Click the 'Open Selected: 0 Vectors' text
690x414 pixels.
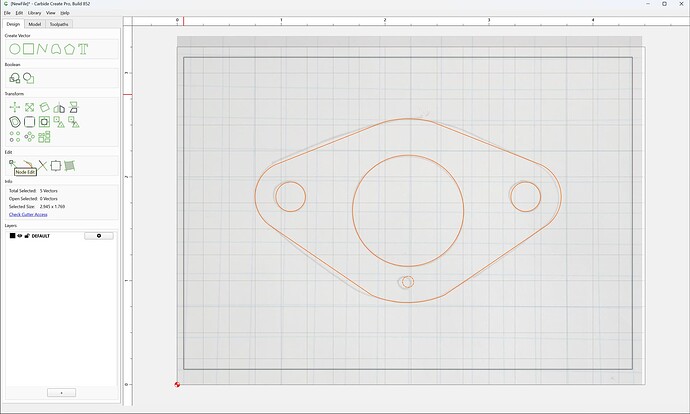(x=33, y=199)
